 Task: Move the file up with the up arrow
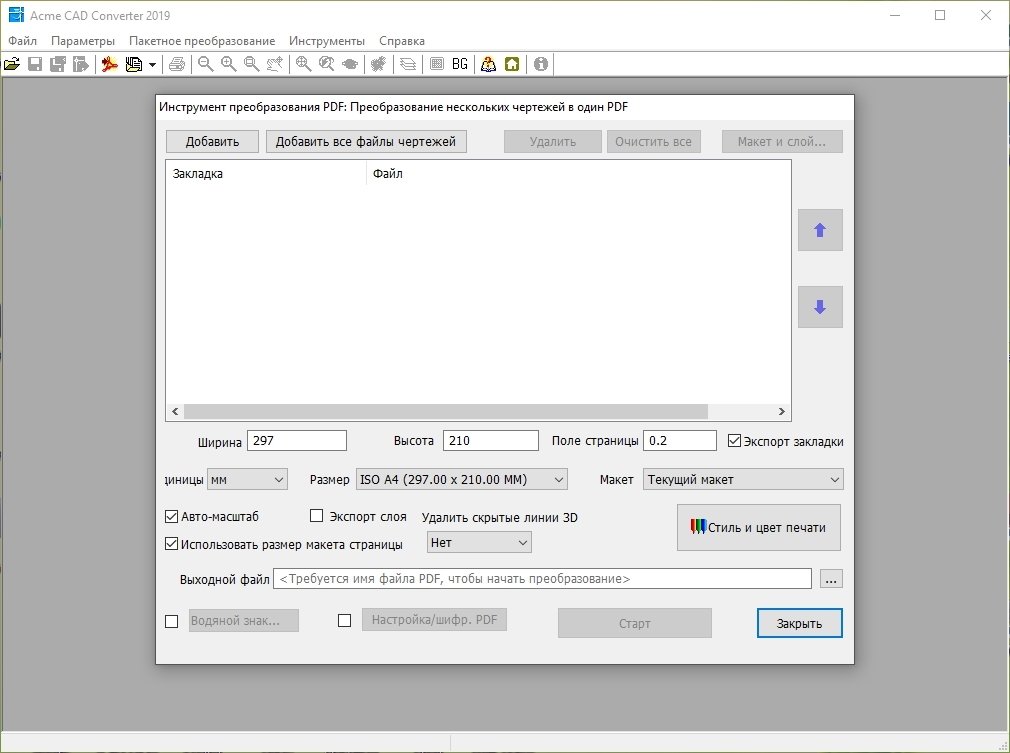tap(820, 230)
